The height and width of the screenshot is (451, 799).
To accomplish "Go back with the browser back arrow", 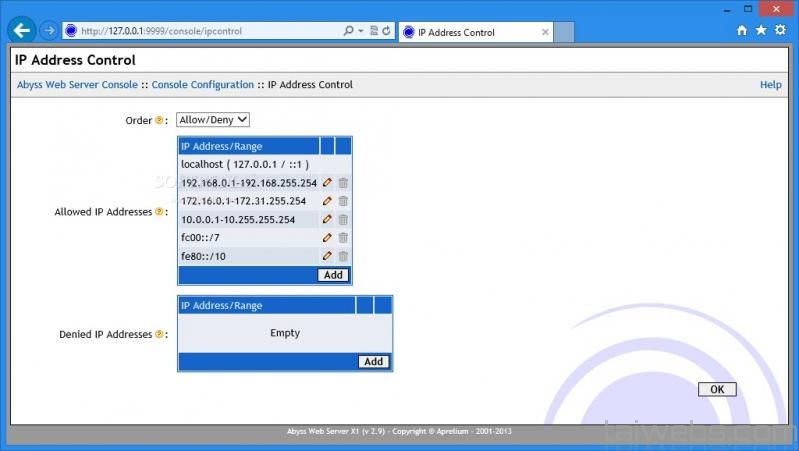I will [22, 30].
